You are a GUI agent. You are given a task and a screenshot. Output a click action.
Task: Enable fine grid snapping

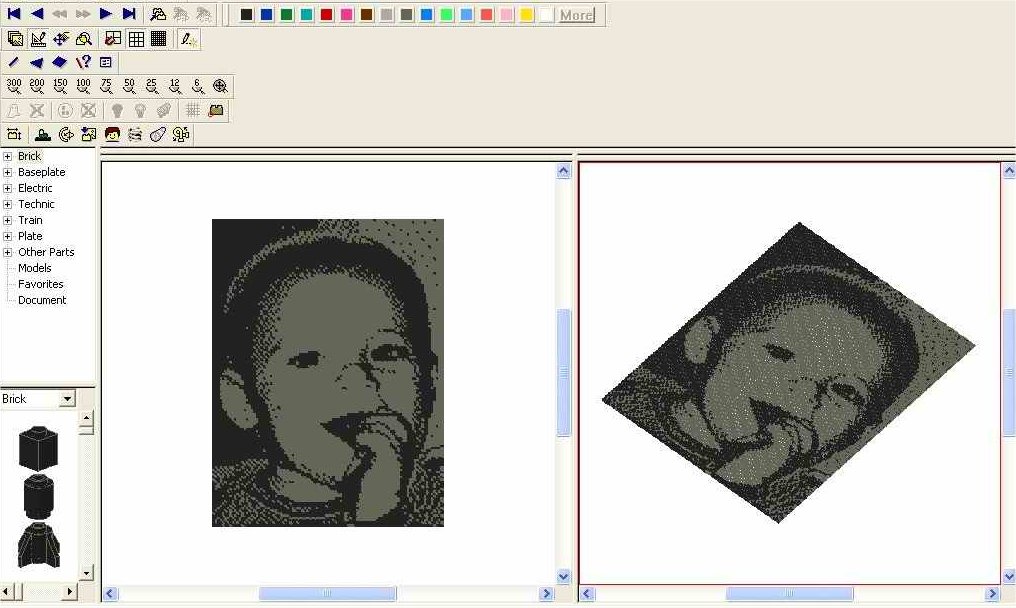[x=159, y=39]
